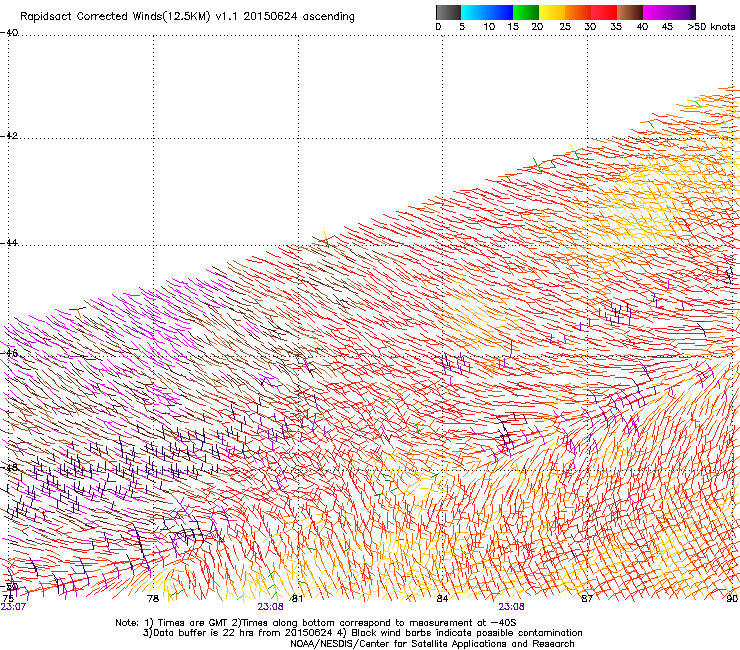
Task: Click the "-48" latitude axis label
Action: tap(9, 467)
